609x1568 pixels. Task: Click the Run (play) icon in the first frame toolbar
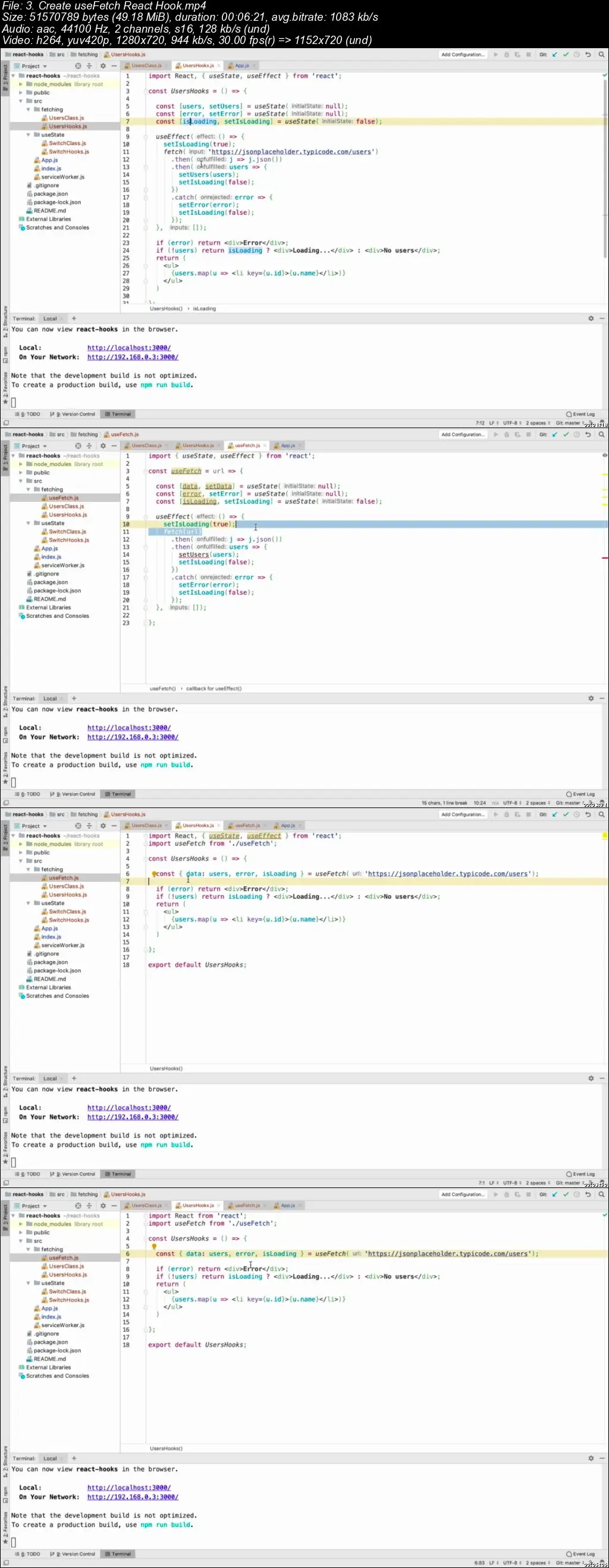point(496,55)
